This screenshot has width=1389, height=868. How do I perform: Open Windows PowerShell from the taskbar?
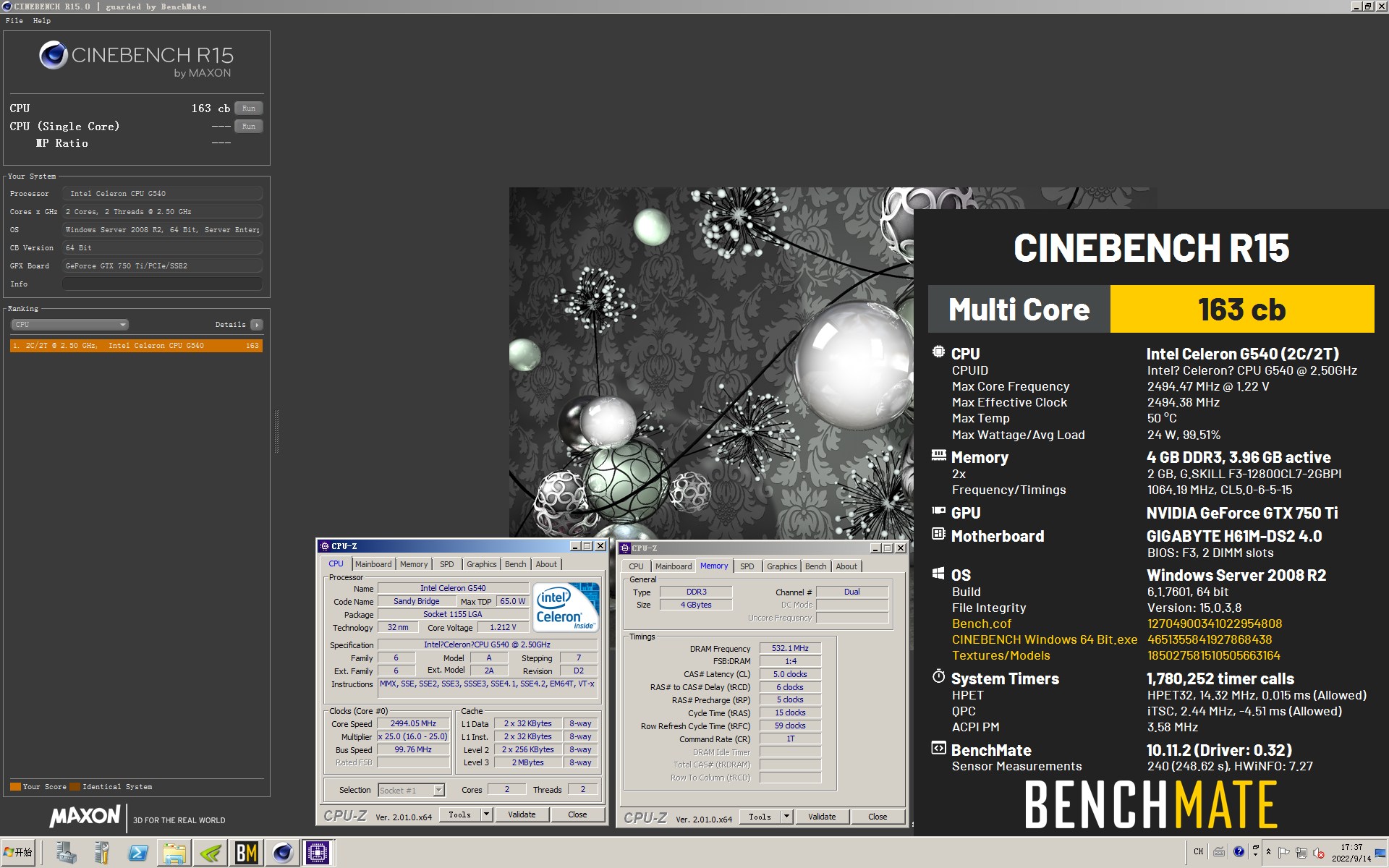[x=138, y=853]
